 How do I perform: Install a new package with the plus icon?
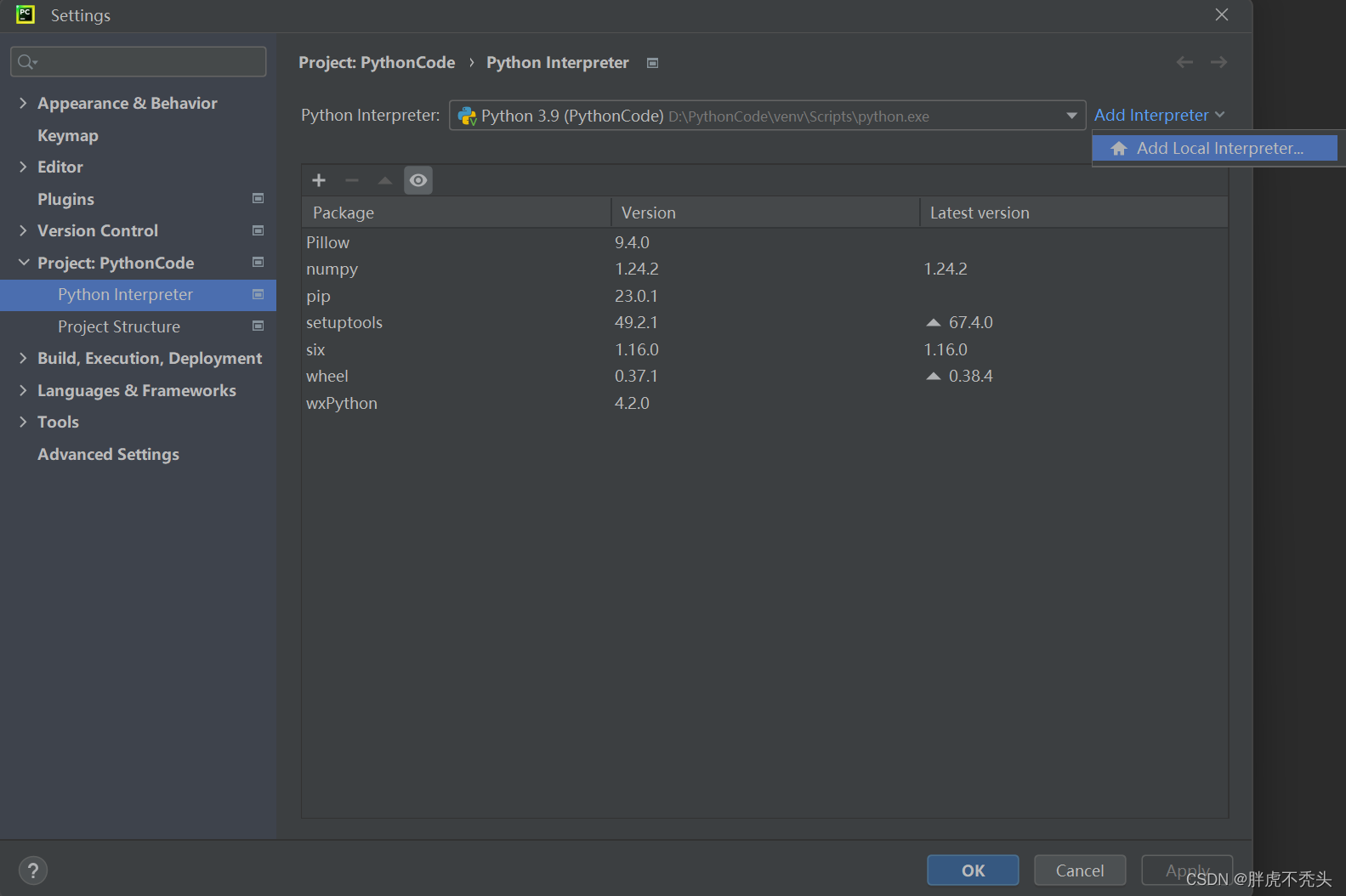pyautogui.click(x=319, y=180)
